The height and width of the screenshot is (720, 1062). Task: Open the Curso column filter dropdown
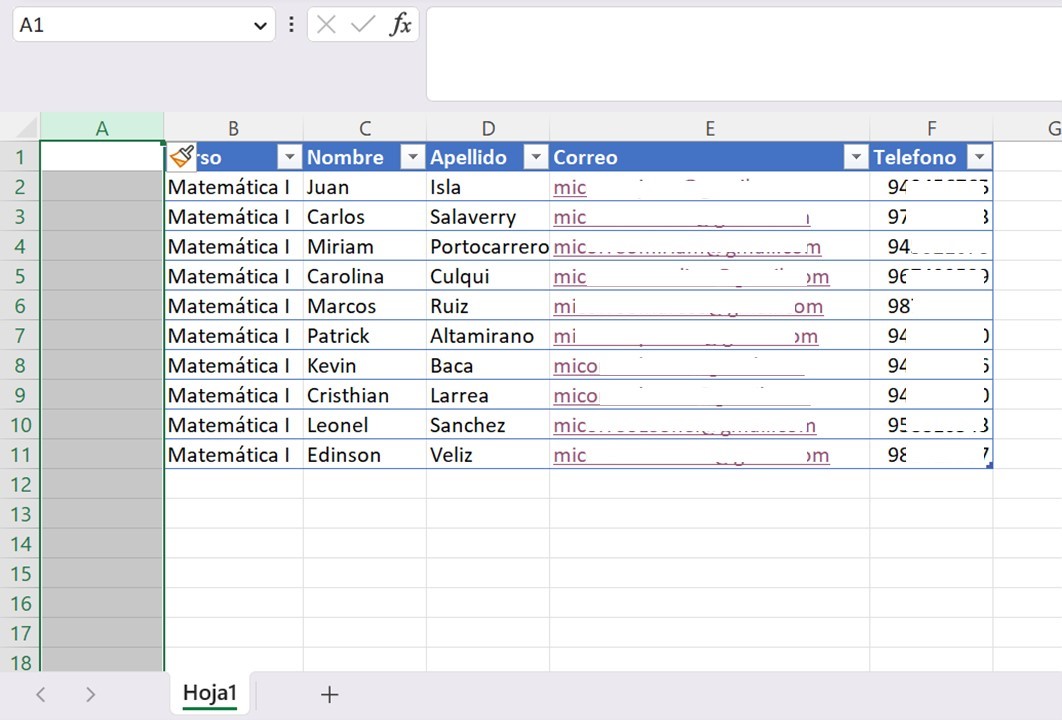pyautogui.click(x=289, y=157)
